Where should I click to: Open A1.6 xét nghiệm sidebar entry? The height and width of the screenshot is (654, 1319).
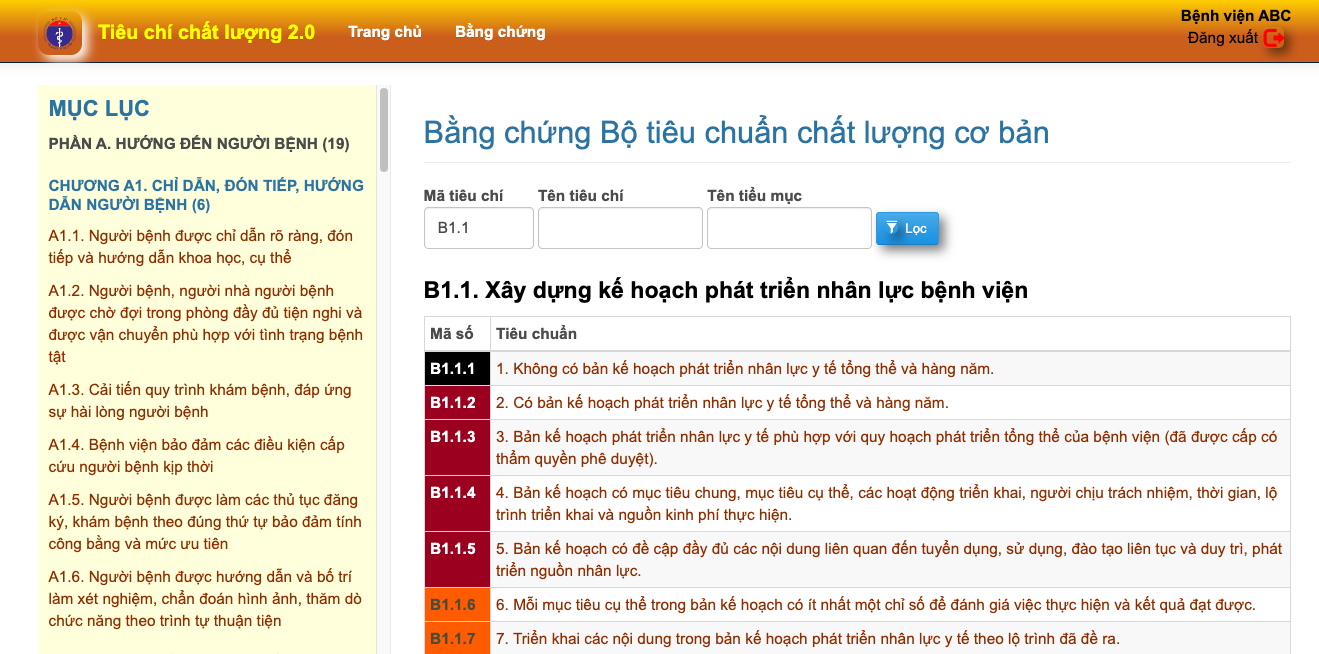(x=205, y=599)
